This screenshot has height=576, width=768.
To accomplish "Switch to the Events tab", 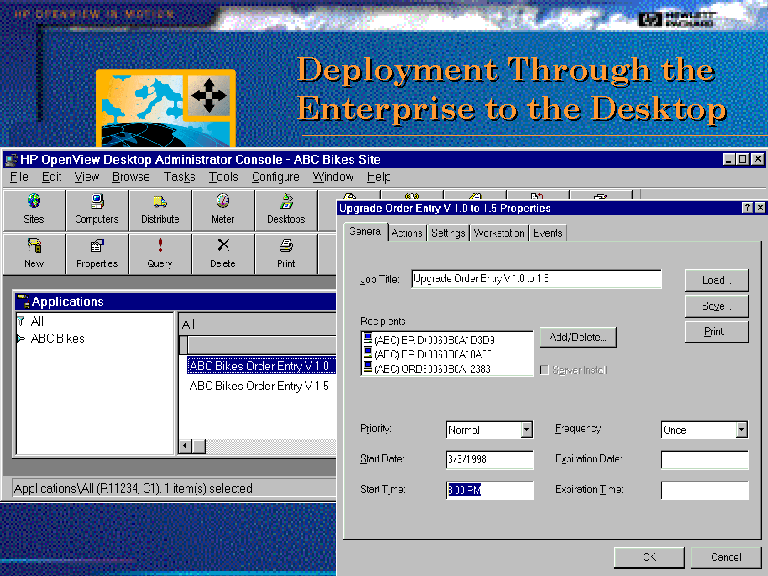I will pyautogui.click(x=547, y=233).
